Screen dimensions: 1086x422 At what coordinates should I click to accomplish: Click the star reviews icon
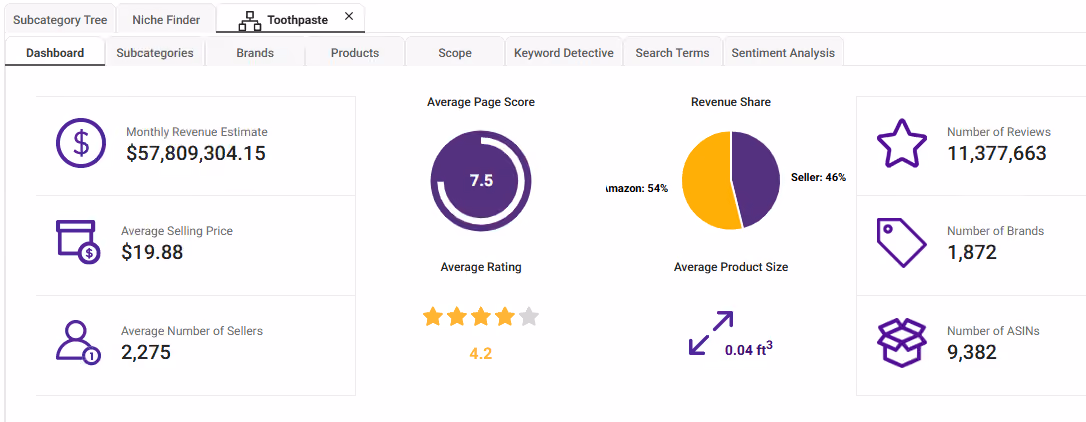[x=902, y=143]
